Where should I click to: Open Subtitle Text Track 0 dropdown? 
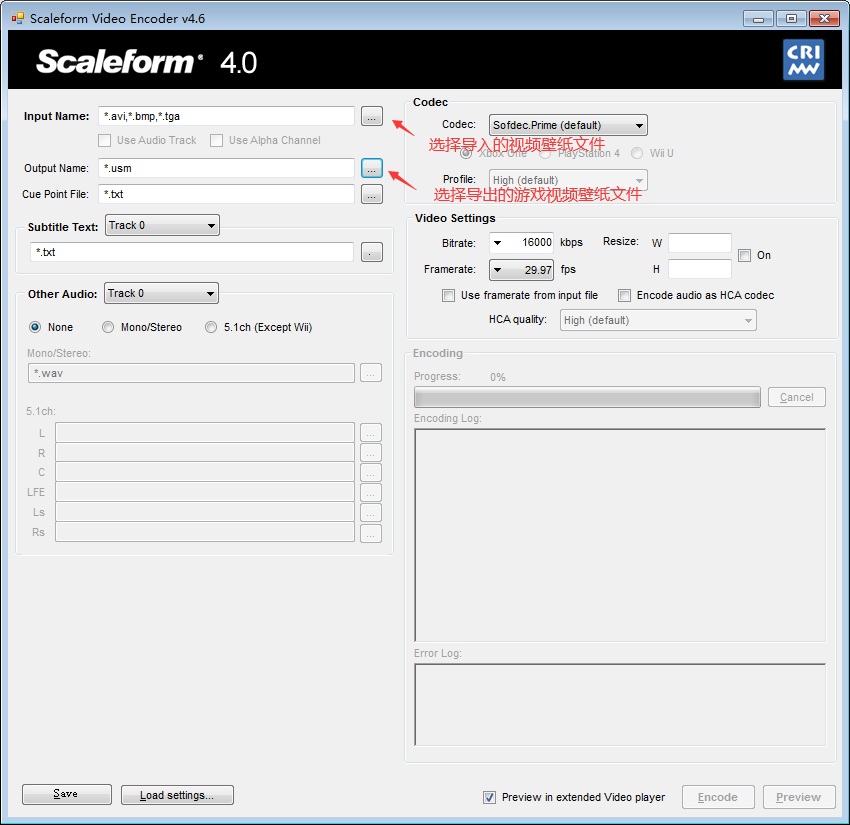click(x=162, y=225)
